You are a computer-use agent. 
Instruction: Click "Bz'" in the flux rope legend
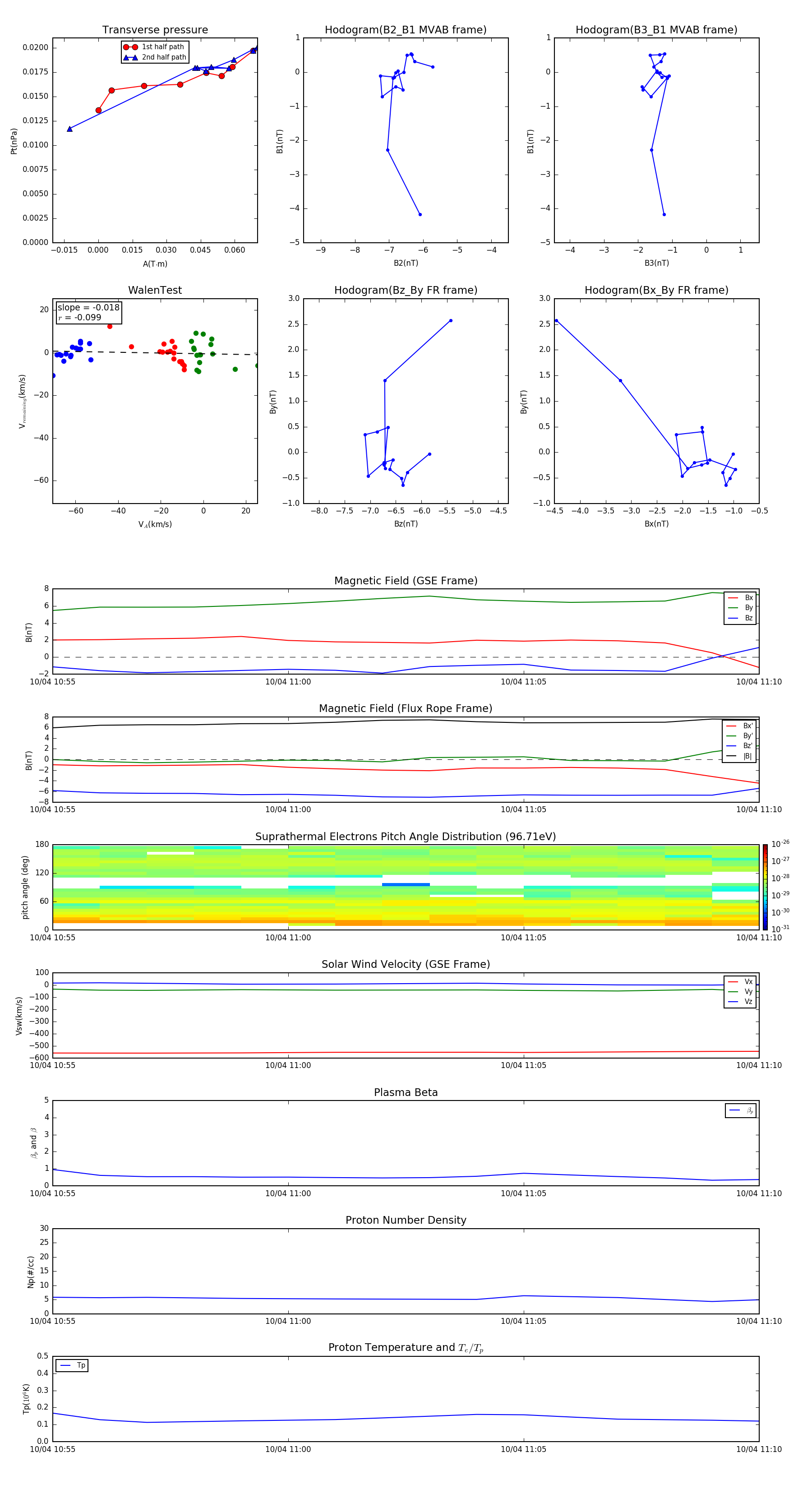(x=748, y=746)
